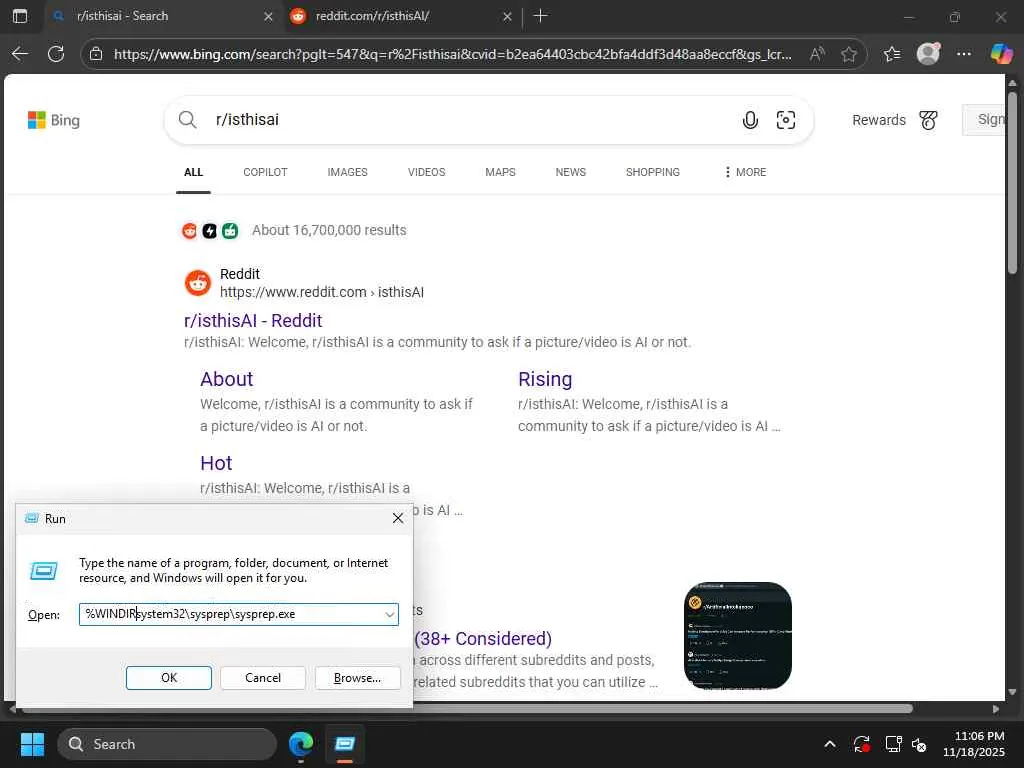
Task: Open the Hot sublink
Action: (x=216, y=463)
